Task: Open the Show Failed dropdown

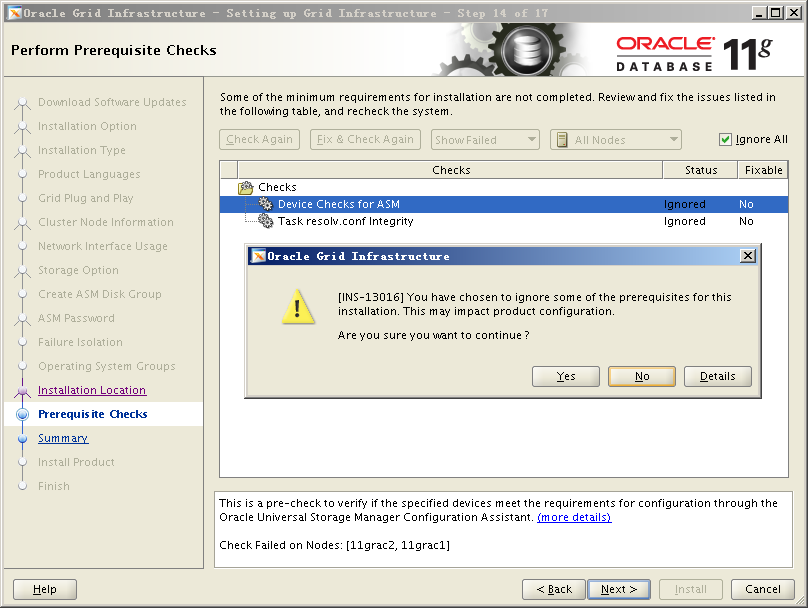Action: (x=485, y=140)
